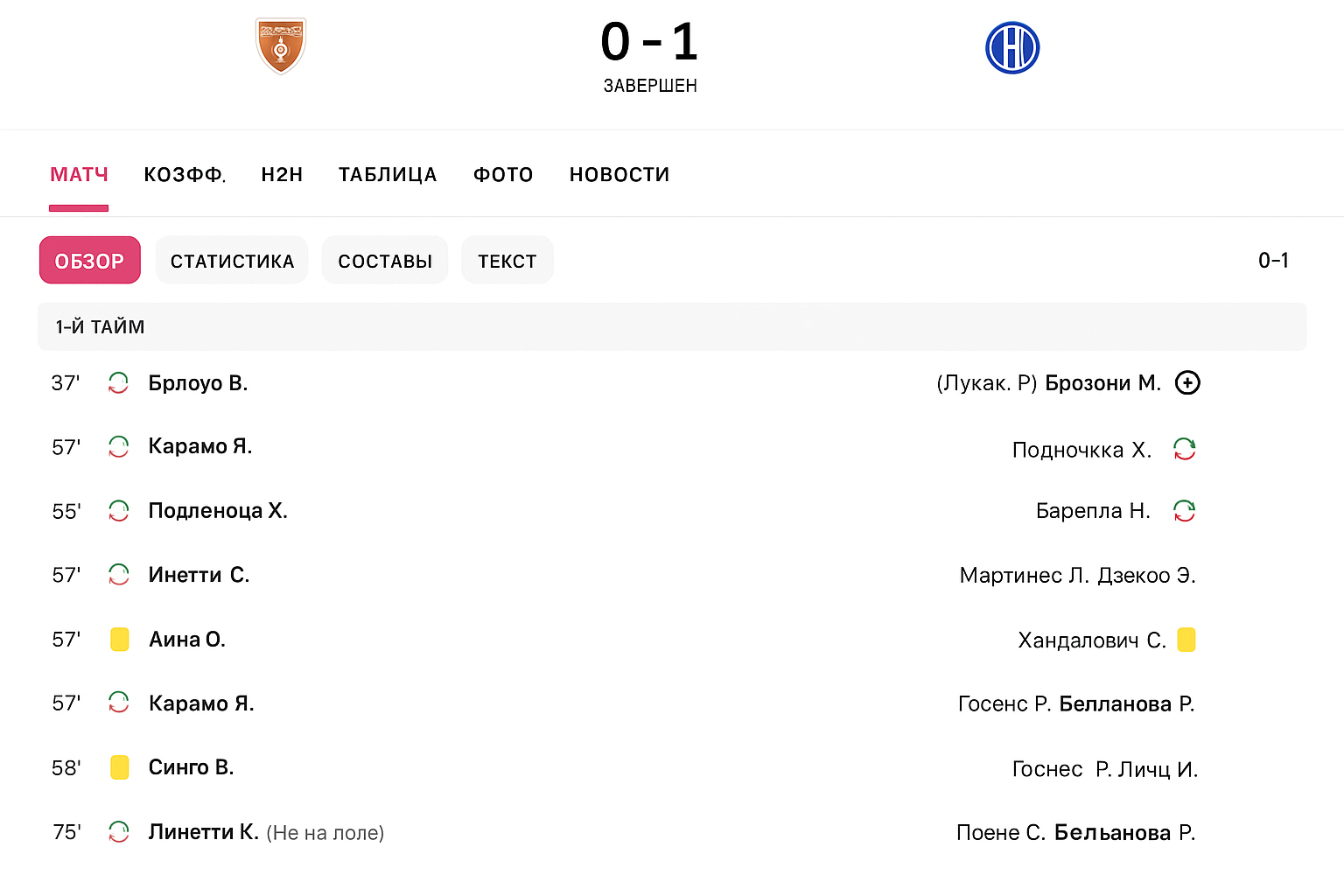Image resolution: width=1344 pixels, height=896 pixels.
Task: Click the yellow card icon next to Аина О.
Action: (119, 639)
